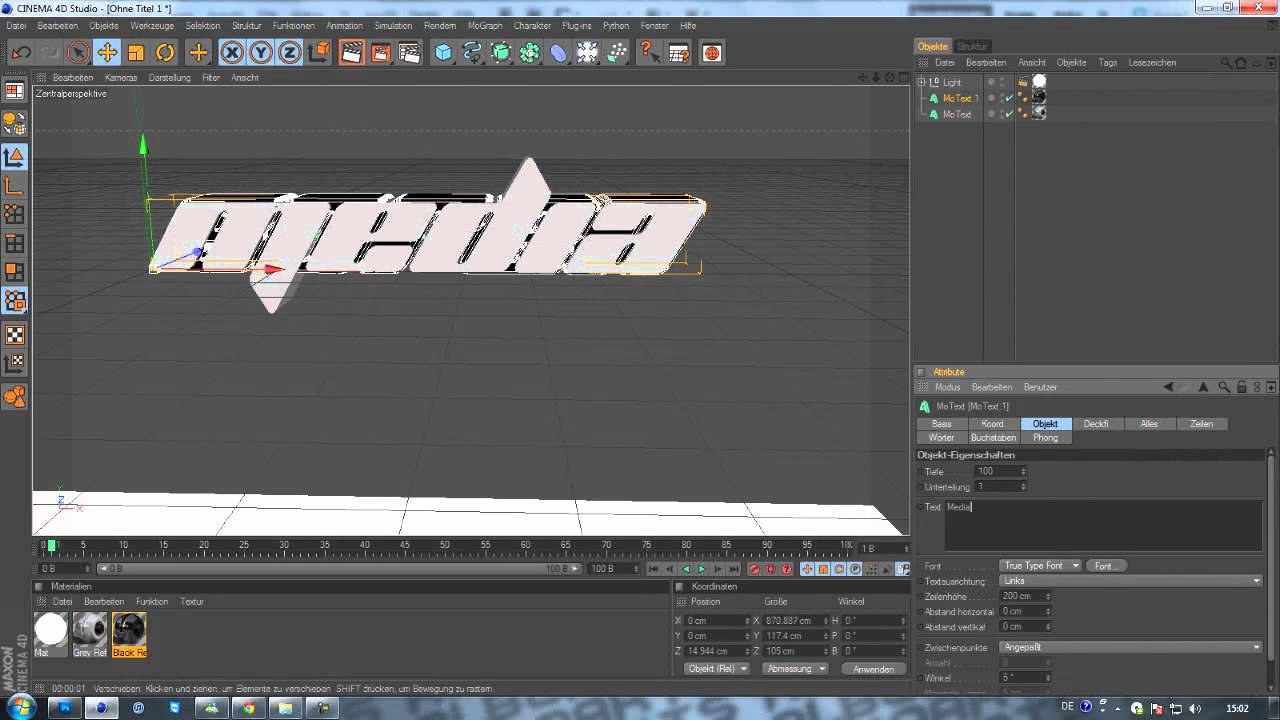Screen dimensions: 1280x720
Task: Open Zwischenpunkte Angepaßt dropdown
Action: (x=1131, y=647)
